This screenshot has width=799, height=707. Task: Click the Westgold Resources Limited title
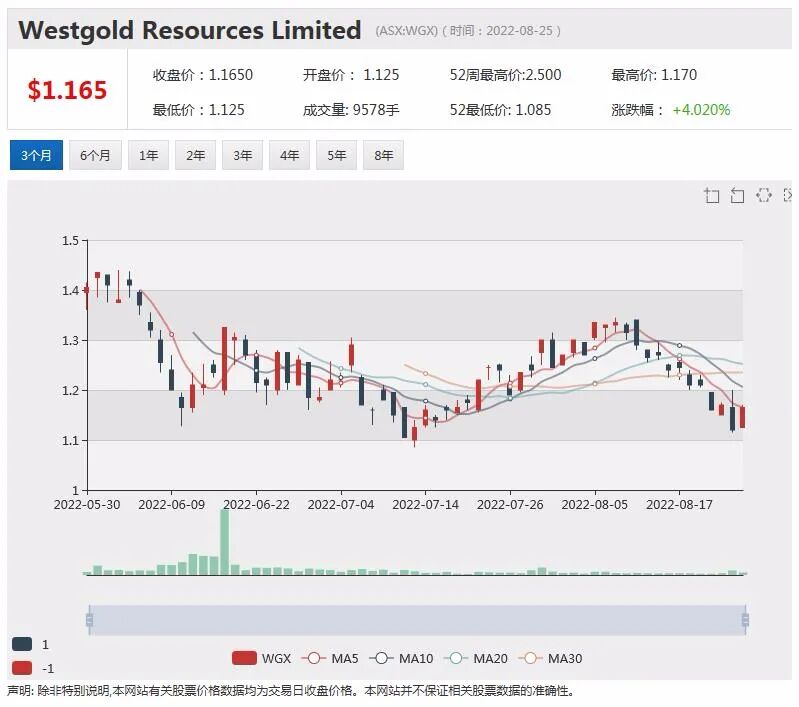pos(190,30)
